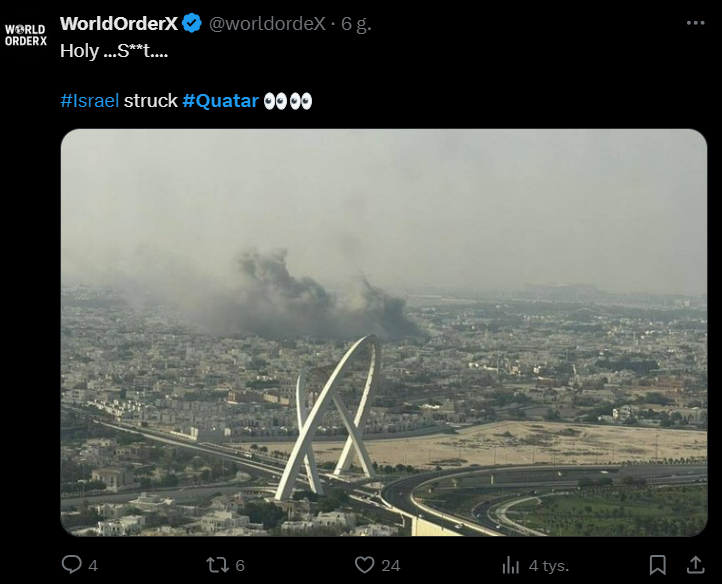722x584 pixels.
Task: Follow the #Quatar hashtag link
Action: 220,101
